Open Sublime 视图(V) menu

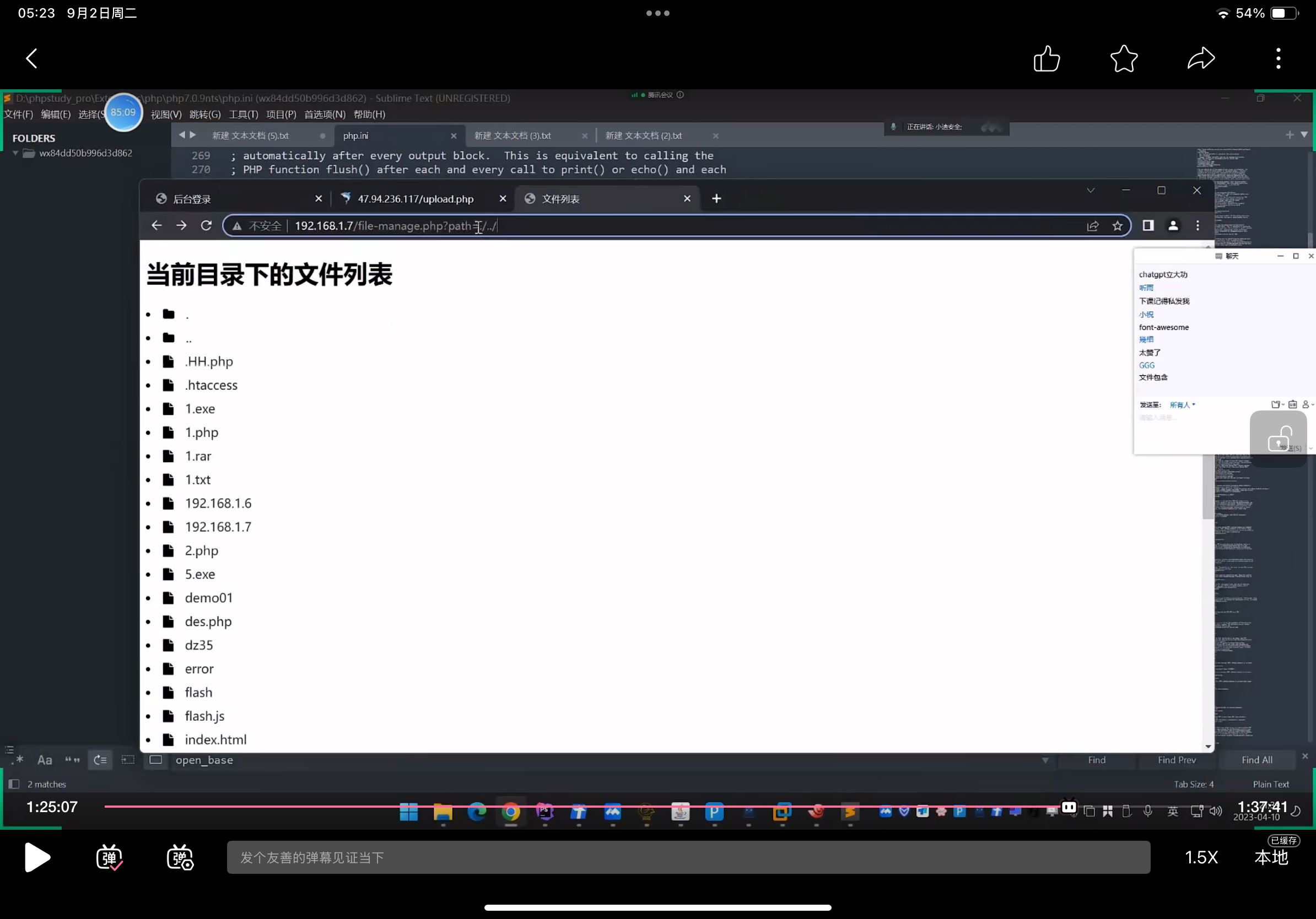[166, 115]
